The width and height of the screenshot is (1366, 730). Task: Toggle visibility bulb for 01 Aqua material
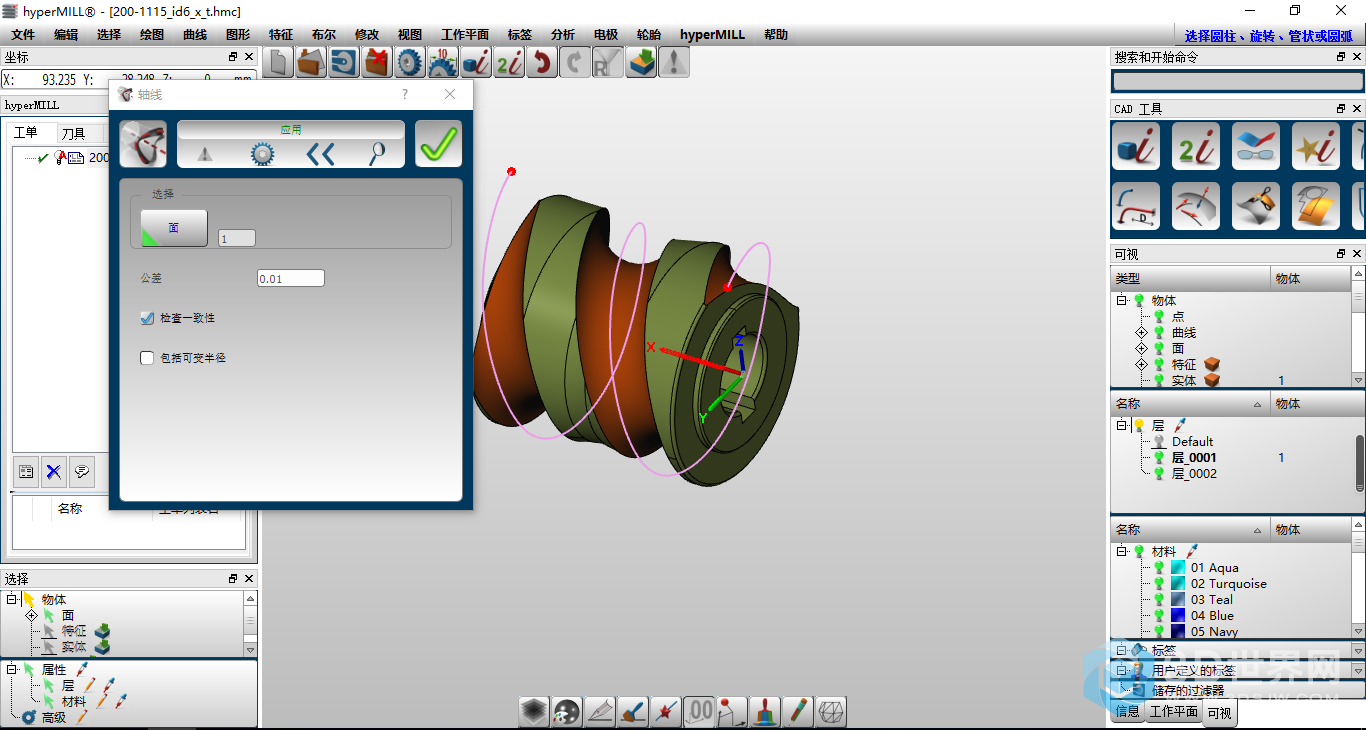[x=1159, y=568]
